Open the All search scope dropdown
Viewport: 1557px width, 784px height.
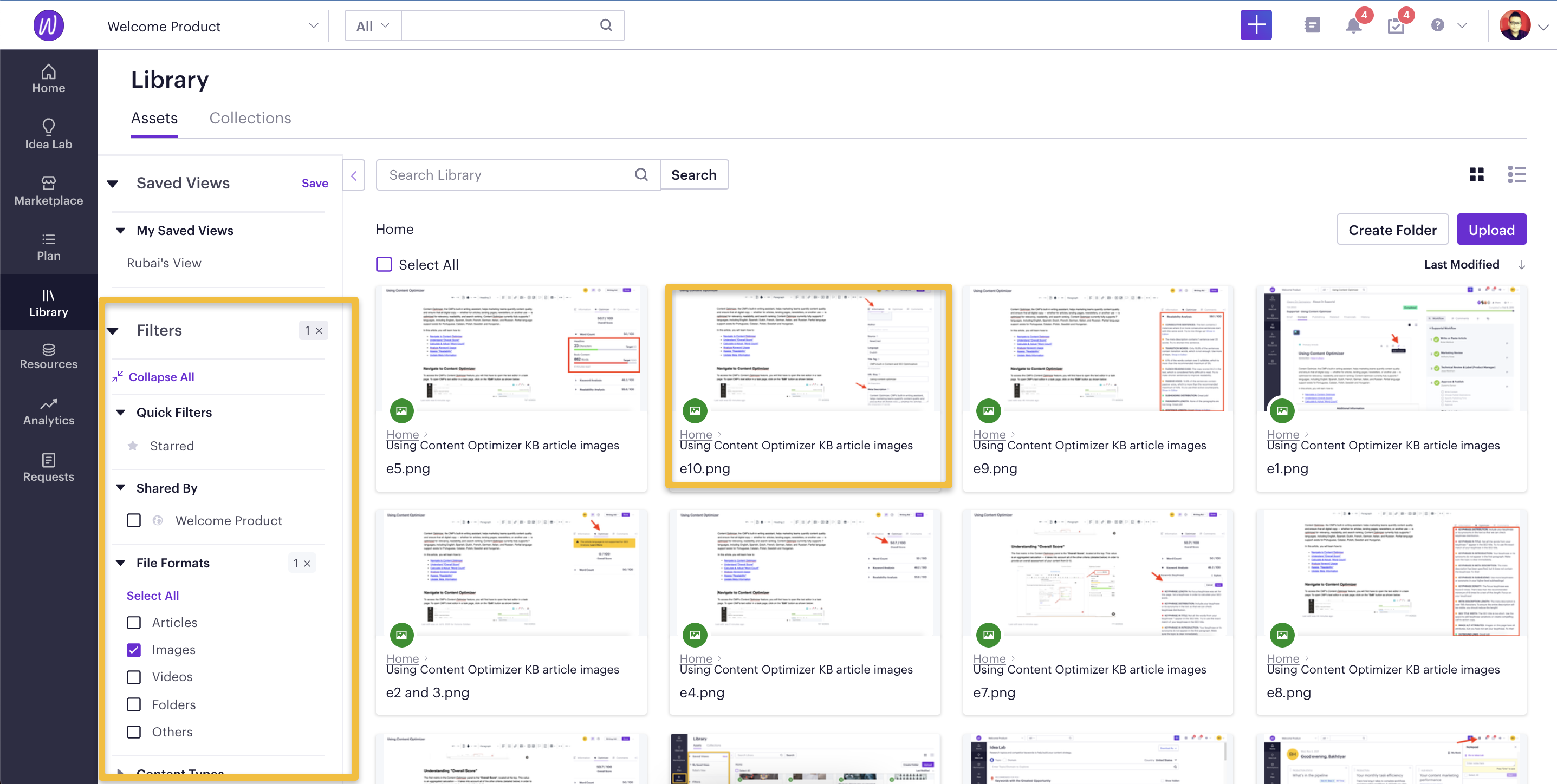[x=372, y=26]
